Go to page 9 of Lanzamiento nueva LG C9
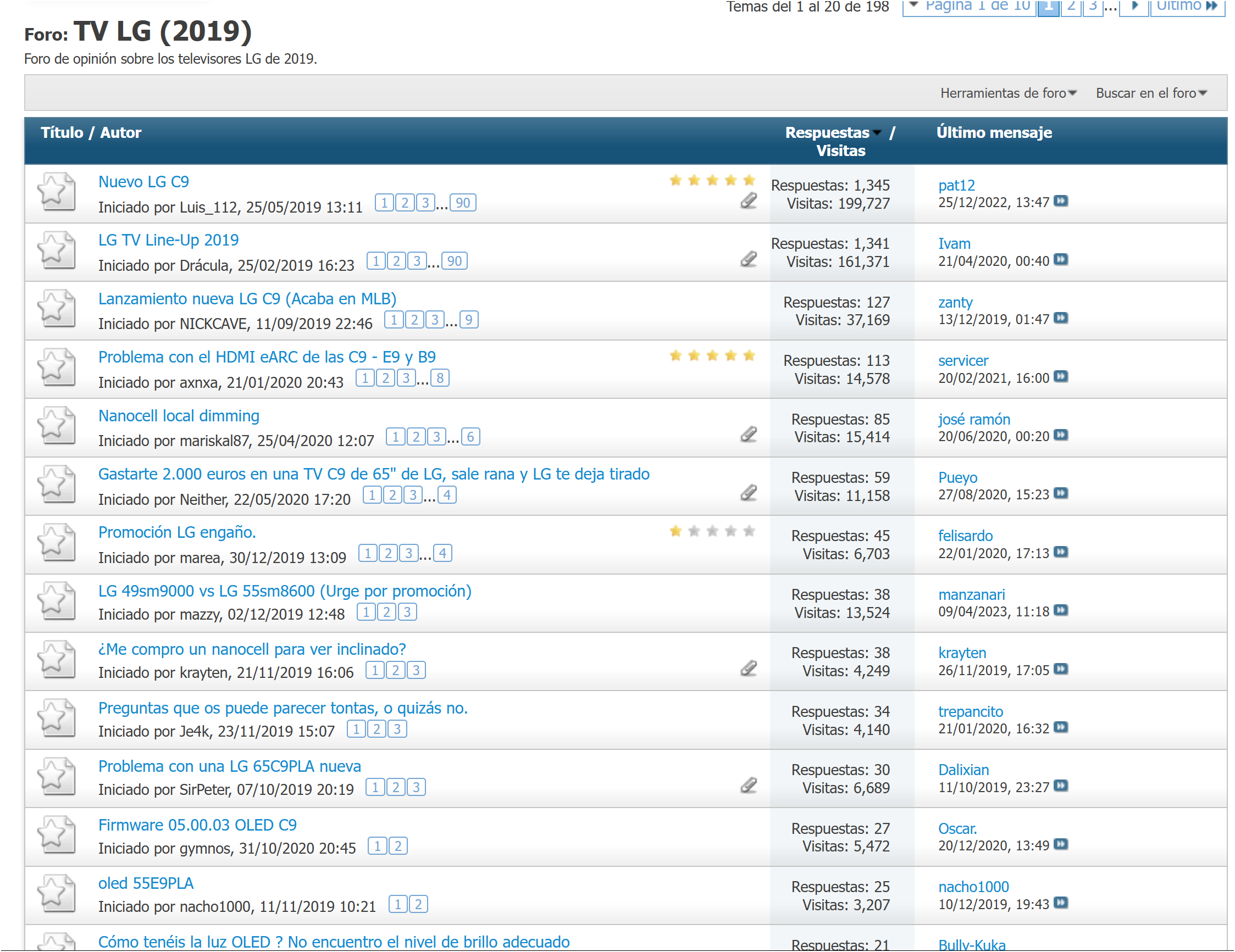The image size is (1235, 952). click(x=469, y=320)
